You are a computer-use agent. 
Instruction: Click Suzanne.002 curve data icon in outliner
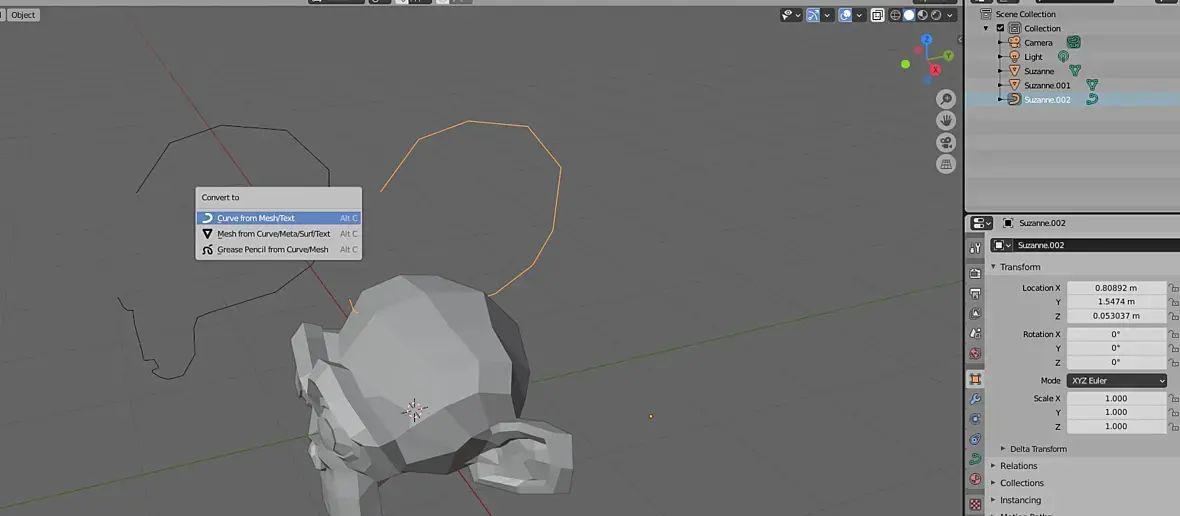tap(1092, 99)
